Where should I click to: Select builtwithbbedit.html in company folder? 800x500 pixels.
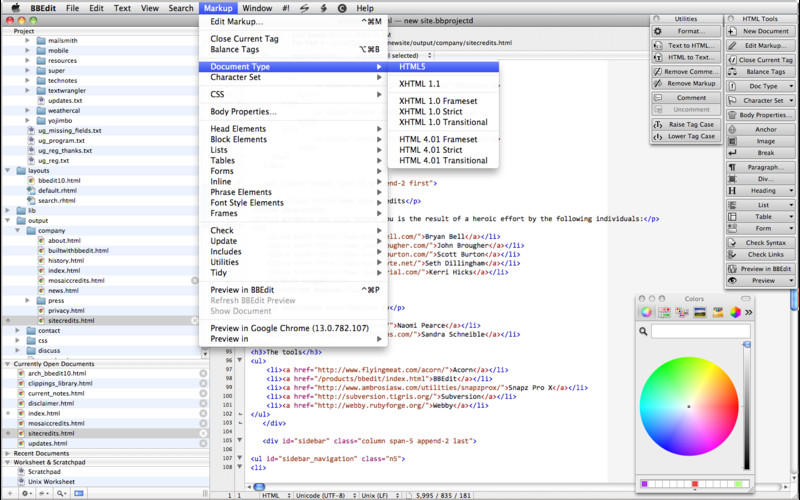[x=78, y=251]
